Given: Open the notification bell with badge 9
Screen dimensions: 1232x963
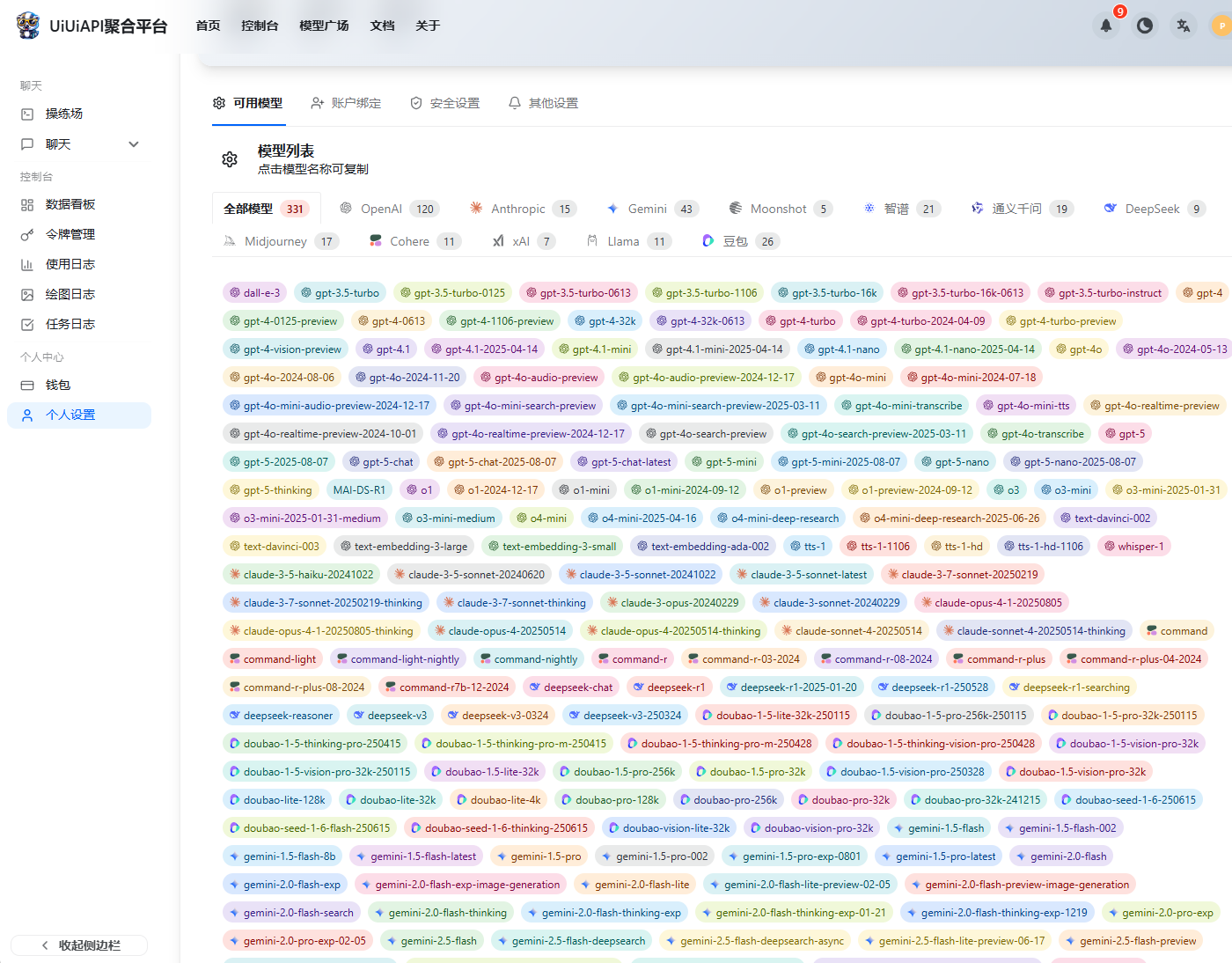Looking at the screenshot, I should click(1106, 26).
